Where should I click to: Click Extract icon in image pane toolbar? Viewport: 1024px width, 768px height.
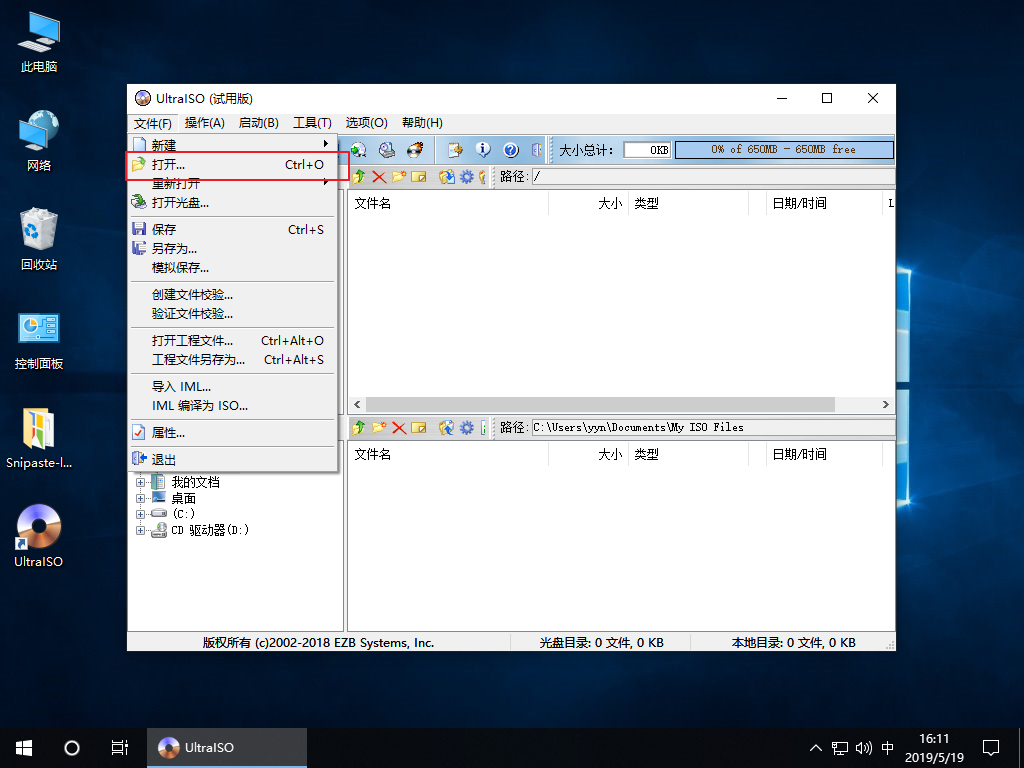coord(447,176)
